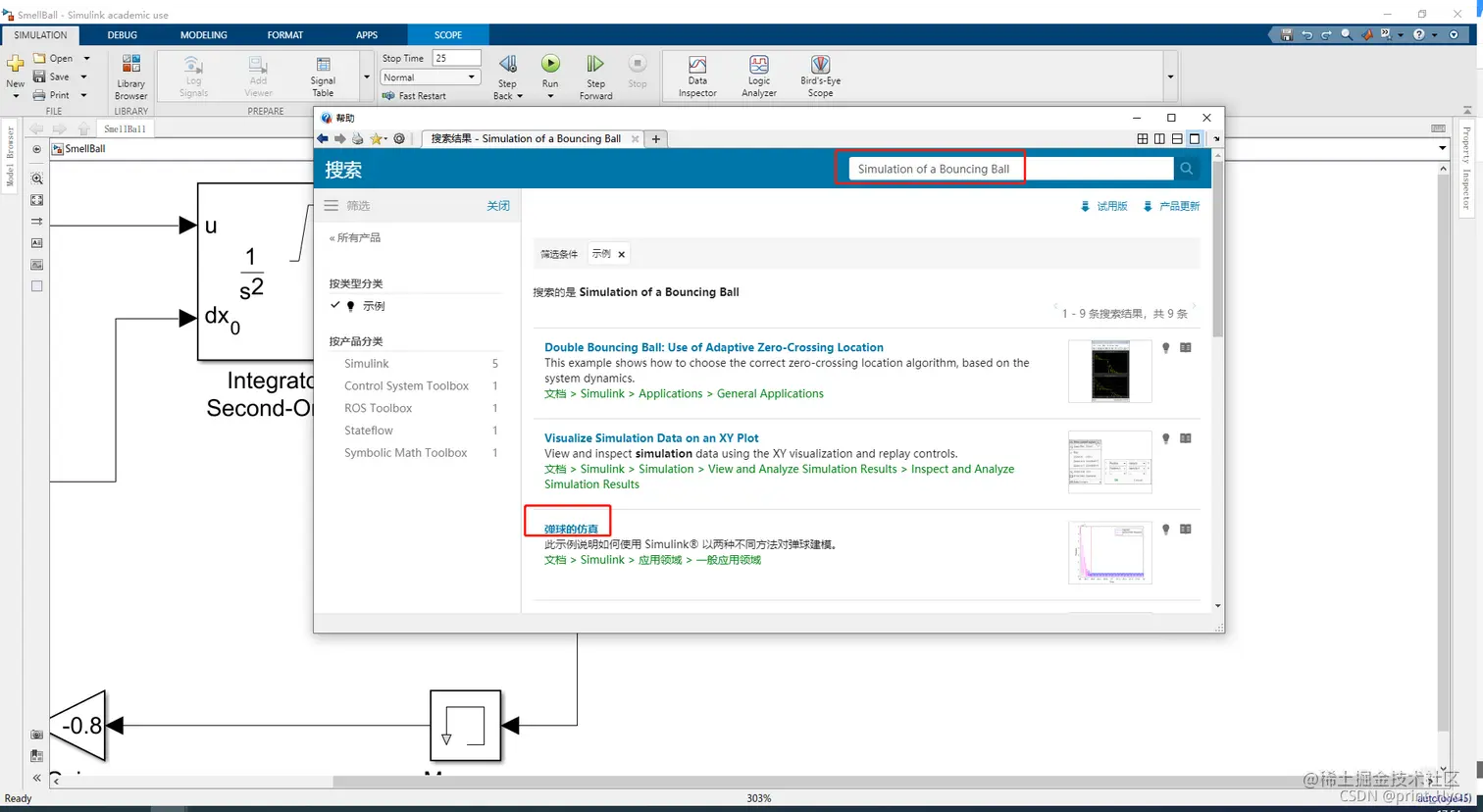Switch to the DEBUG tab
Screen dimensions: 1483x812
123,35
